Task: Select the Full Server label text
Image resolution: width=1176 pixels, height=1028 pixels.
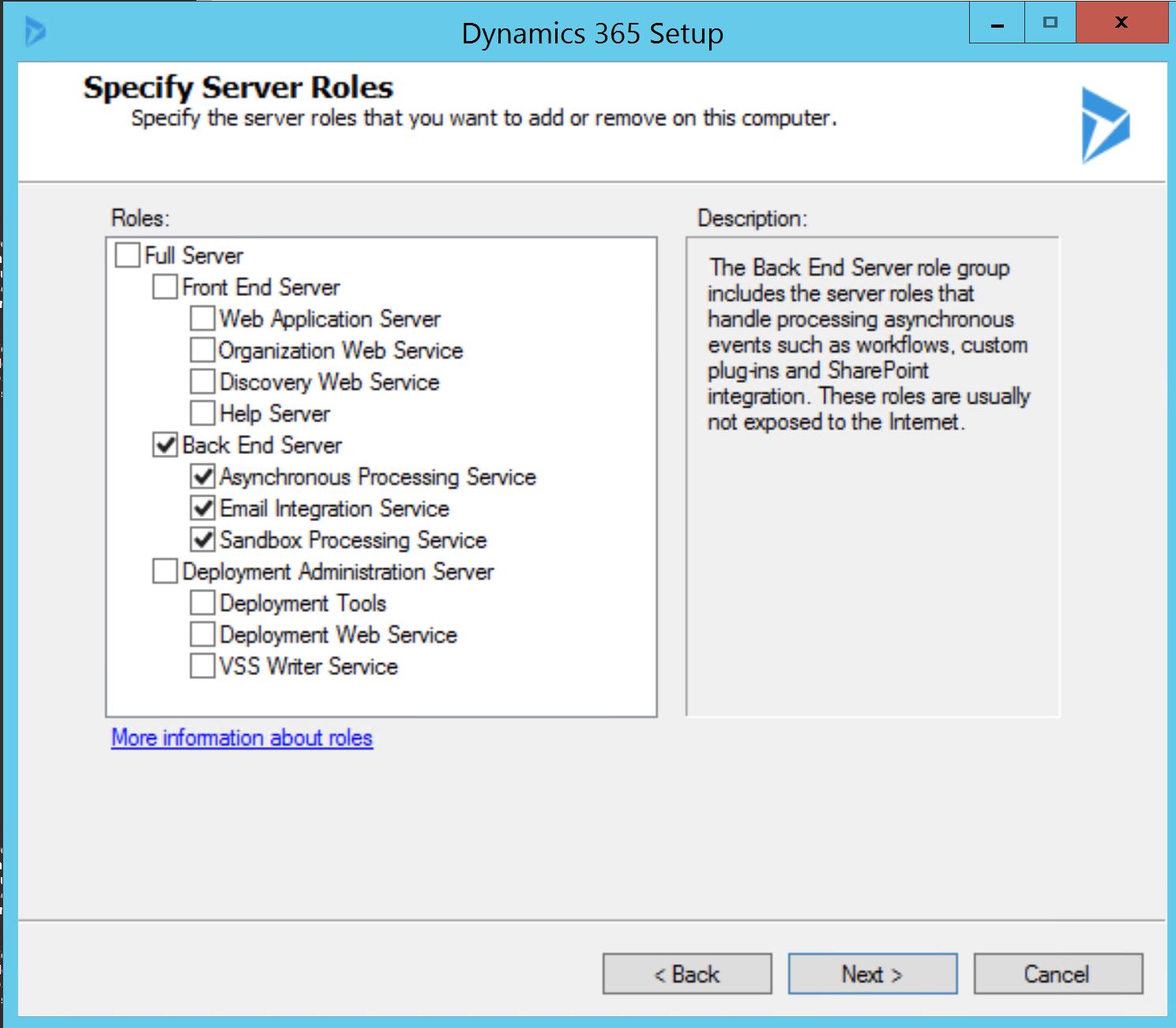Action: click(194, 256)
